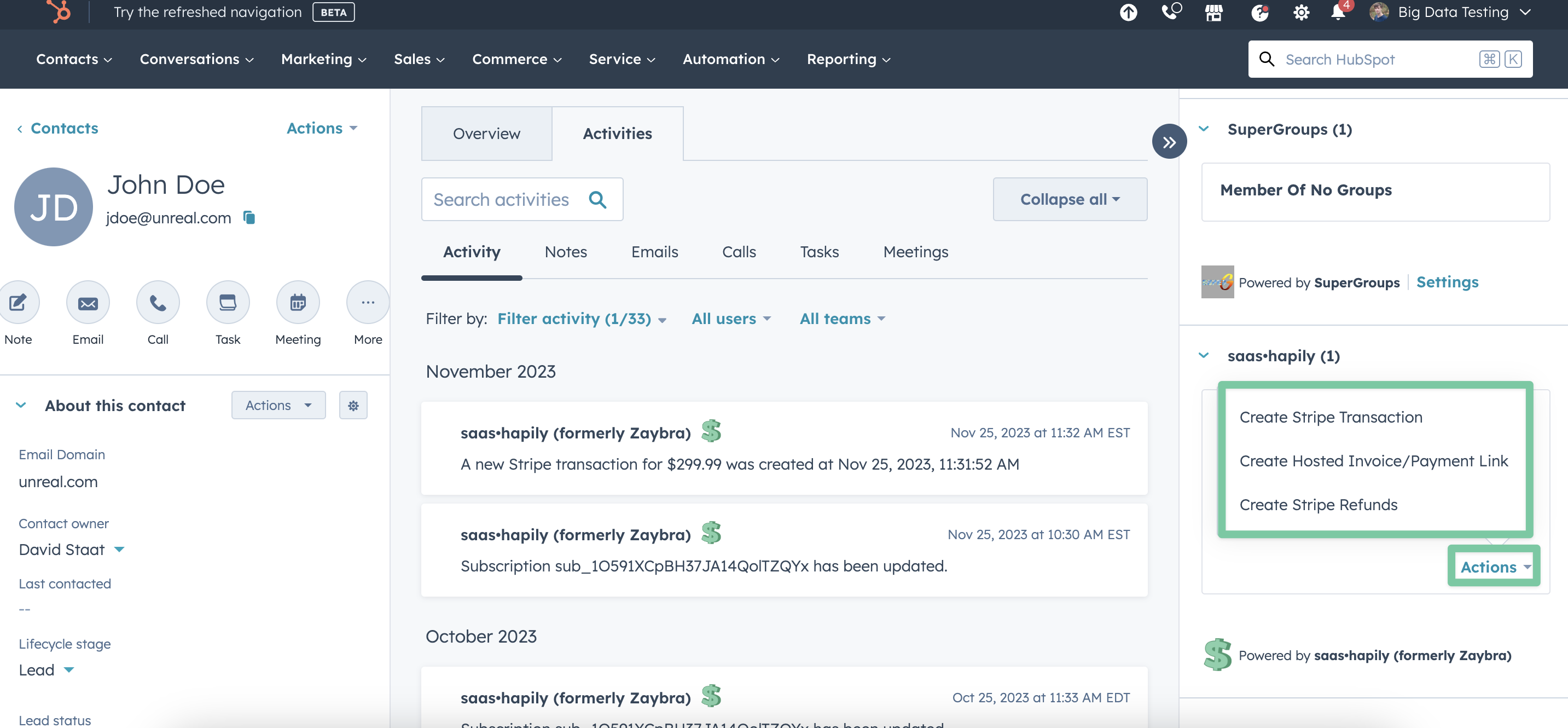This screenshot has width=1568, height=728.
Task: Open the settings gear in top bar
Action: click(x=1301, y=12)
